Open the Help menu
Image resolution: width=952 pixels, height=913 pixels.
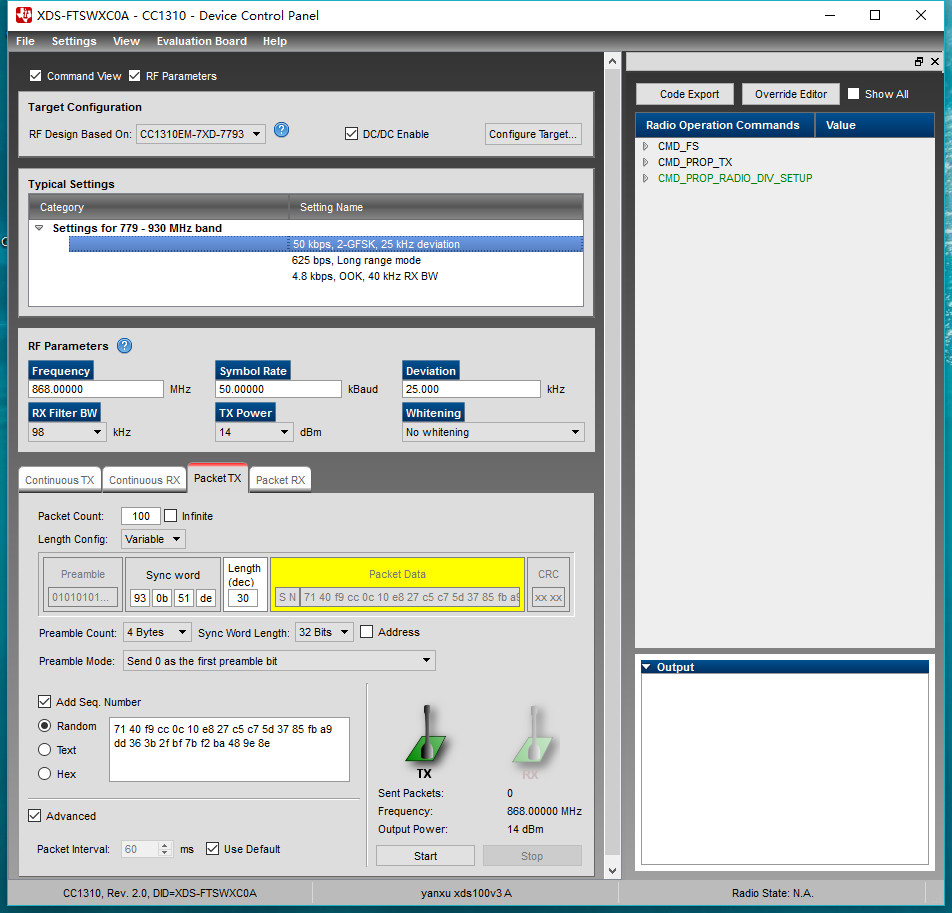point(274,41)
